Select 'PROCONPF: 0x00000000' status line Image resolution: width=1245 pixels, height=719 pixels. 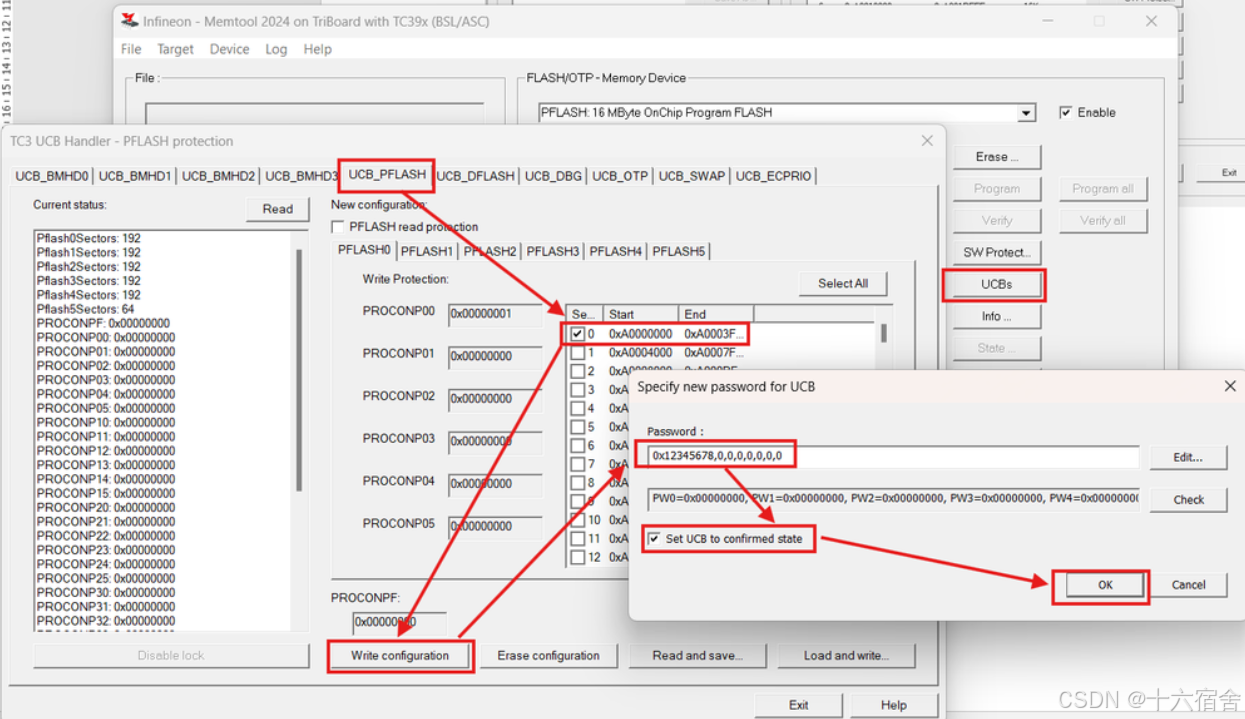tap(103, 324)
